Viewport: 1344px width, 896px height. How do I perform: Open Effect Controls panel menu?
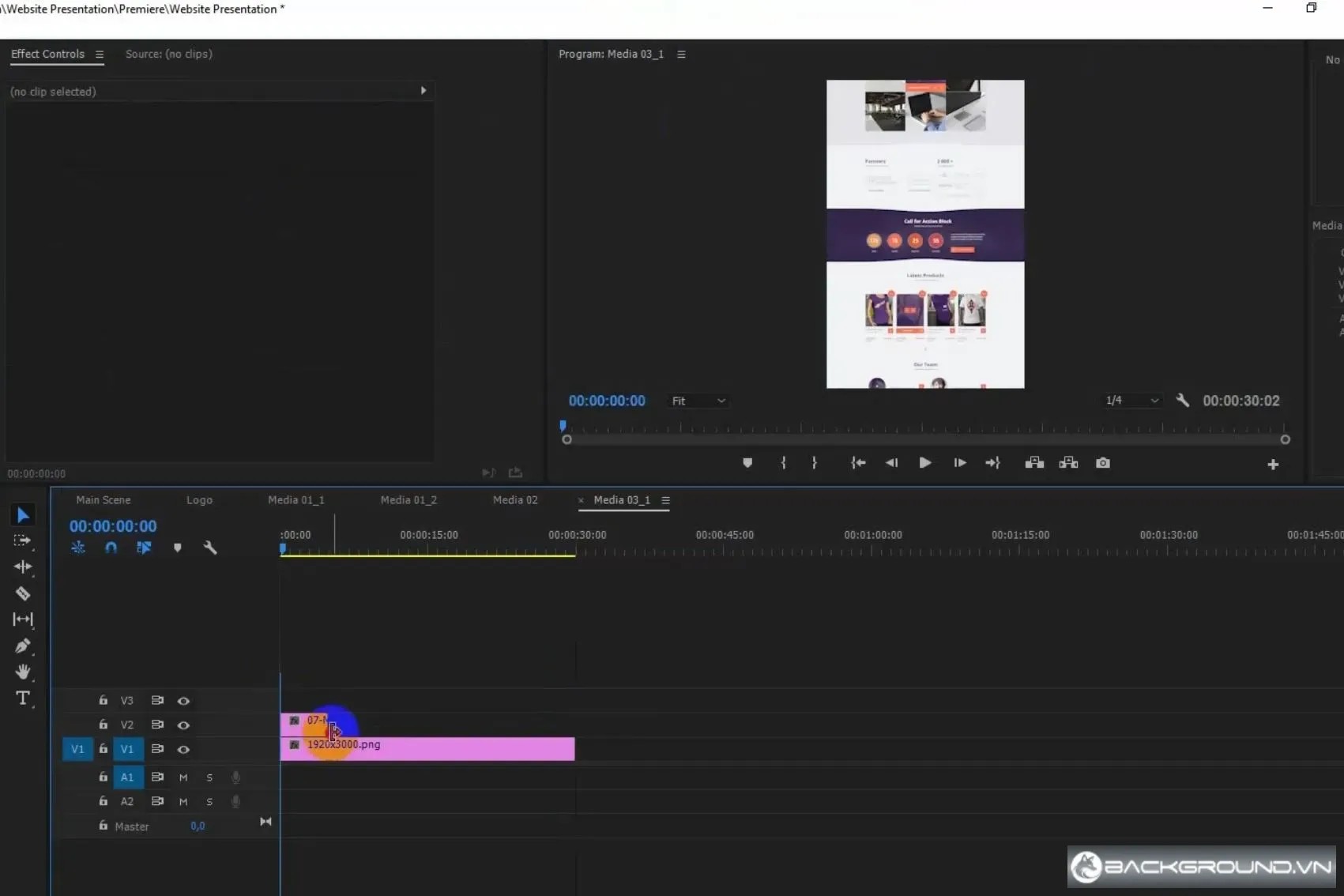100,55
